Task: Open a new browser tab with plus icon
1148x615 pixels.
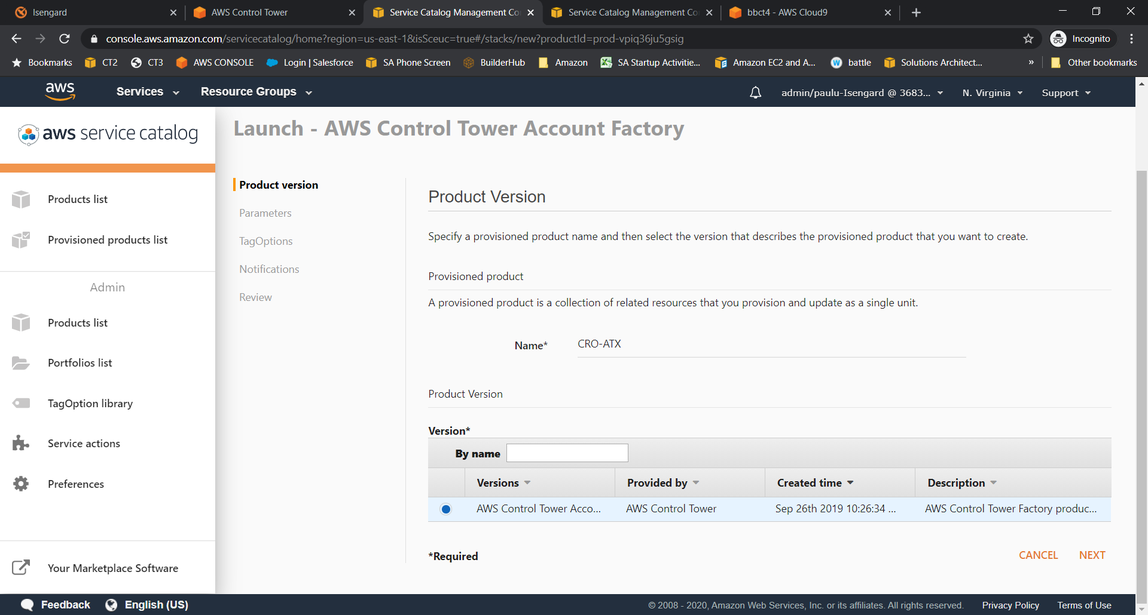Action: [916, 12]
